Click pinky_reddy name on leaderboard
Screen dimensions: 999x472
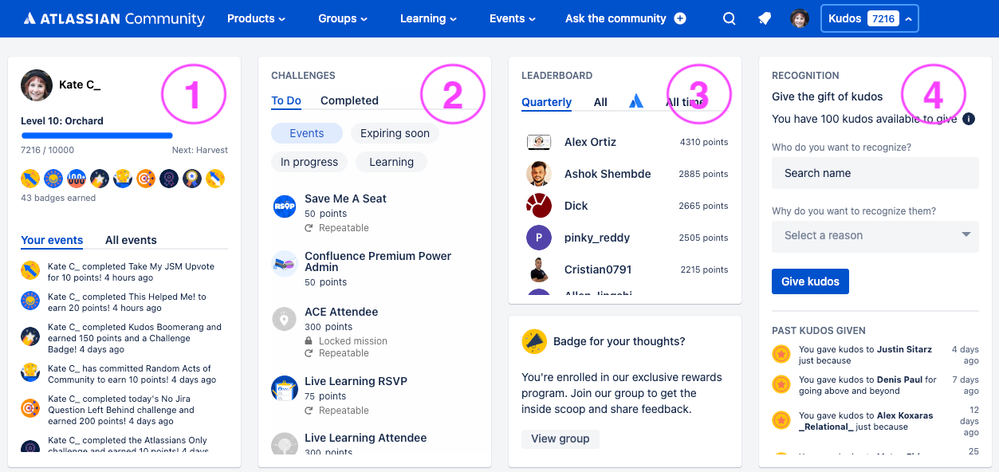pos(597,238)
